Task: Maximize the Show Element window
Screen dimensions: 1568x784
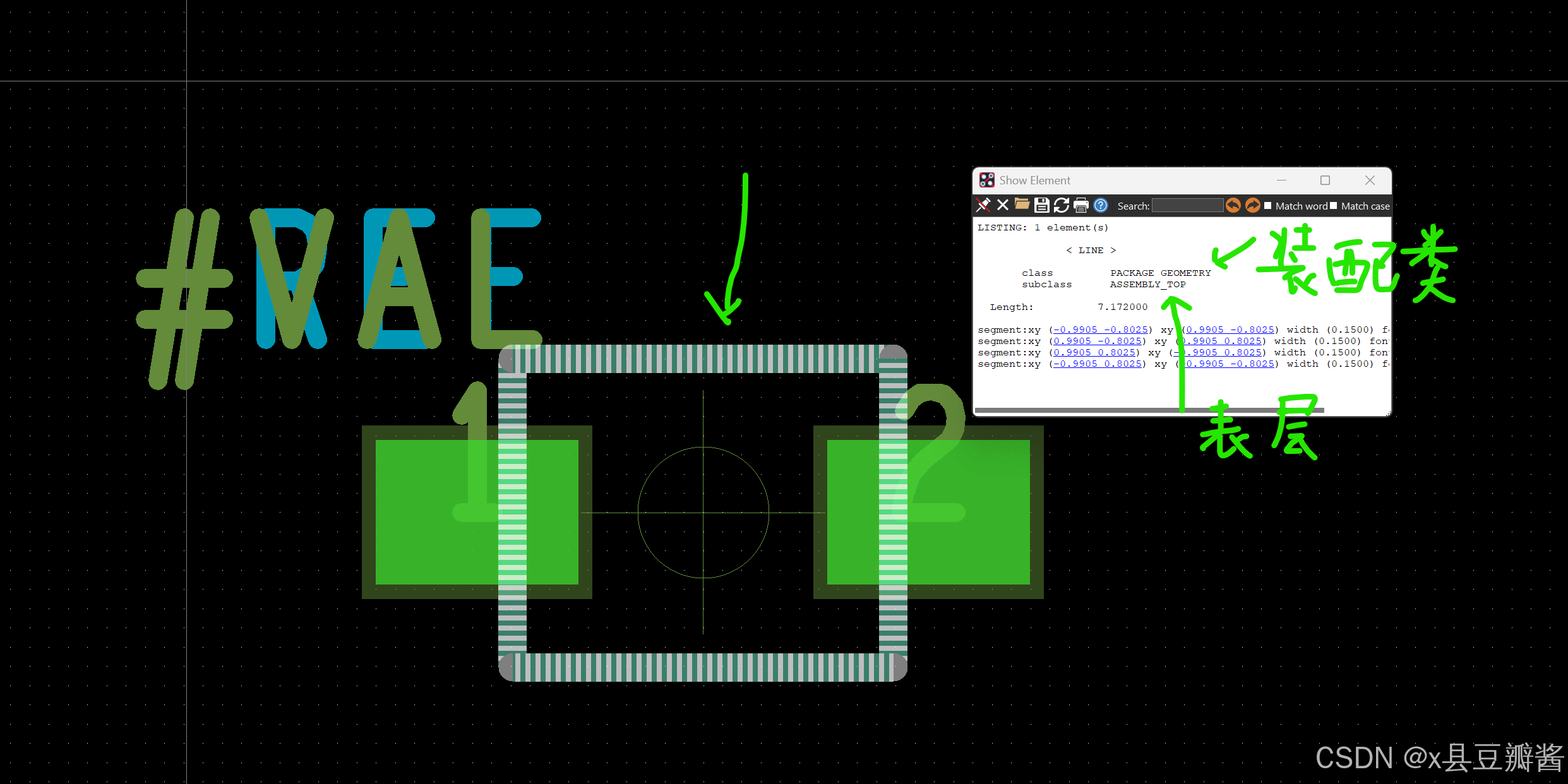Action: tap(1325, 181)
